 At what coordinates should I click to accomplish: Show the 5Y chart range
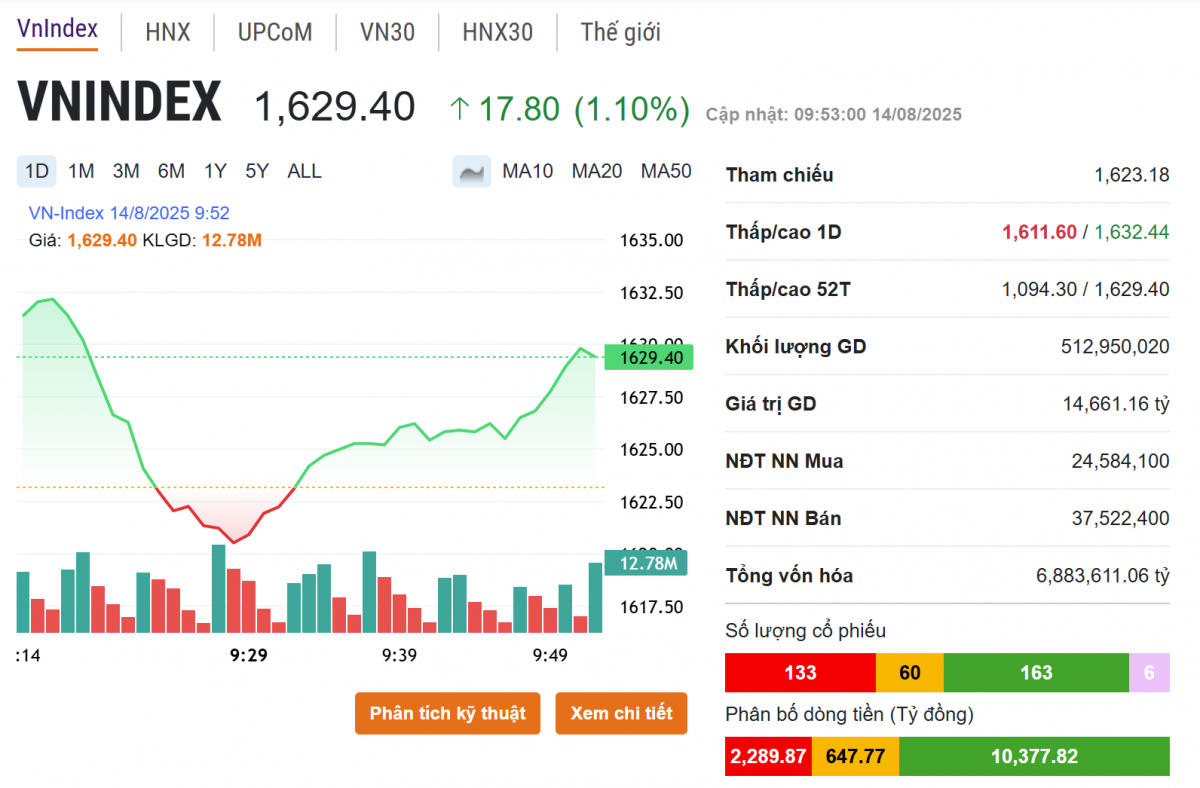(x=257, y=171)
